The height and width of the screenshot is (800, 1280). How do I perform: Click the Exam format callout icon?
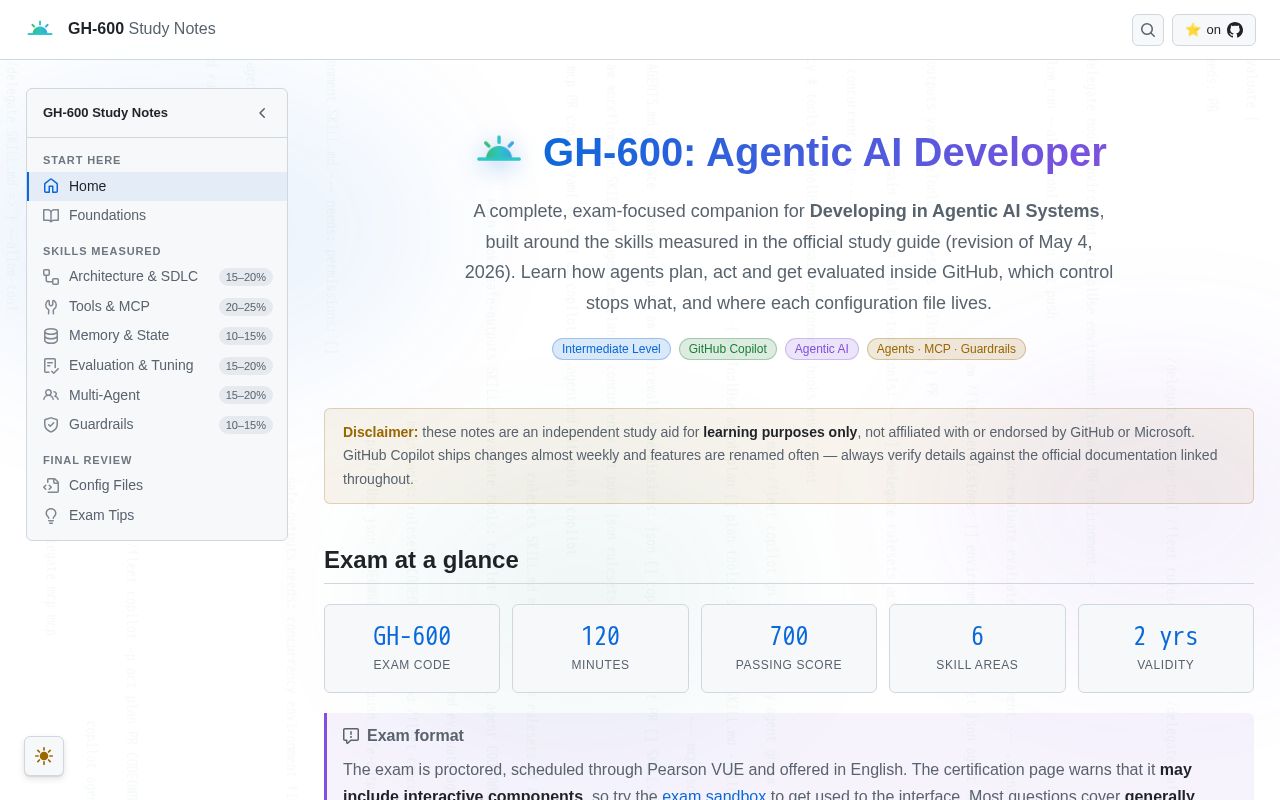pos(351,736)
